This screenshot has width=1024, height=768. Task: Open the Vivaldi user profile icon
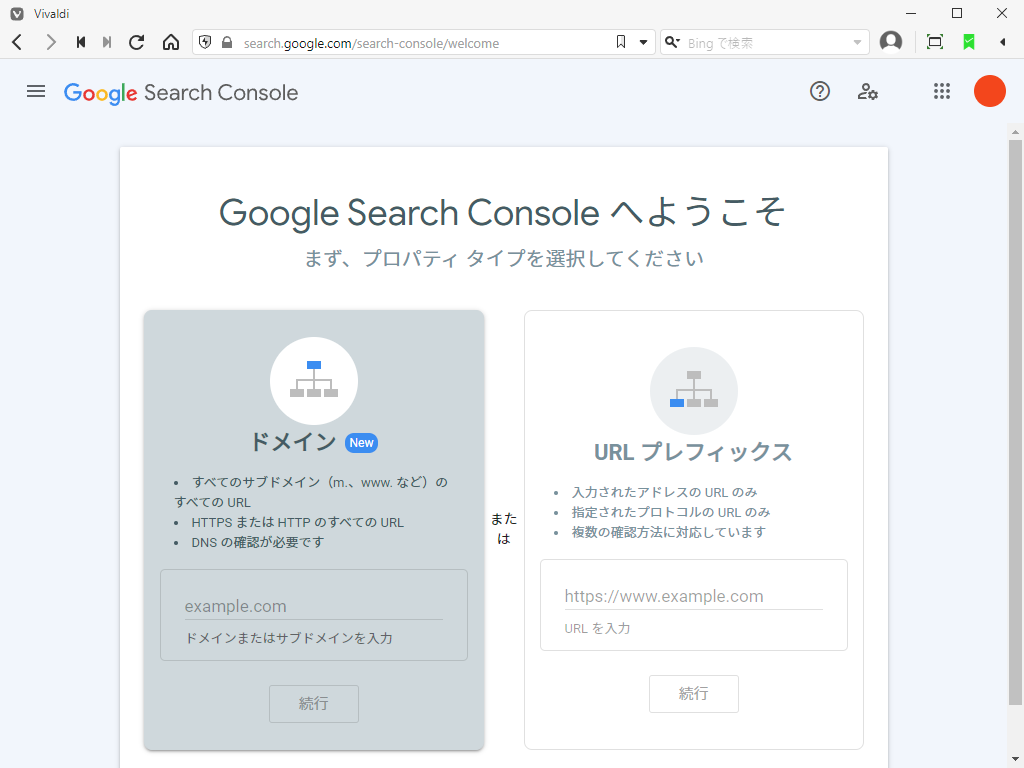pyautogui.click(x=891, y=42)
